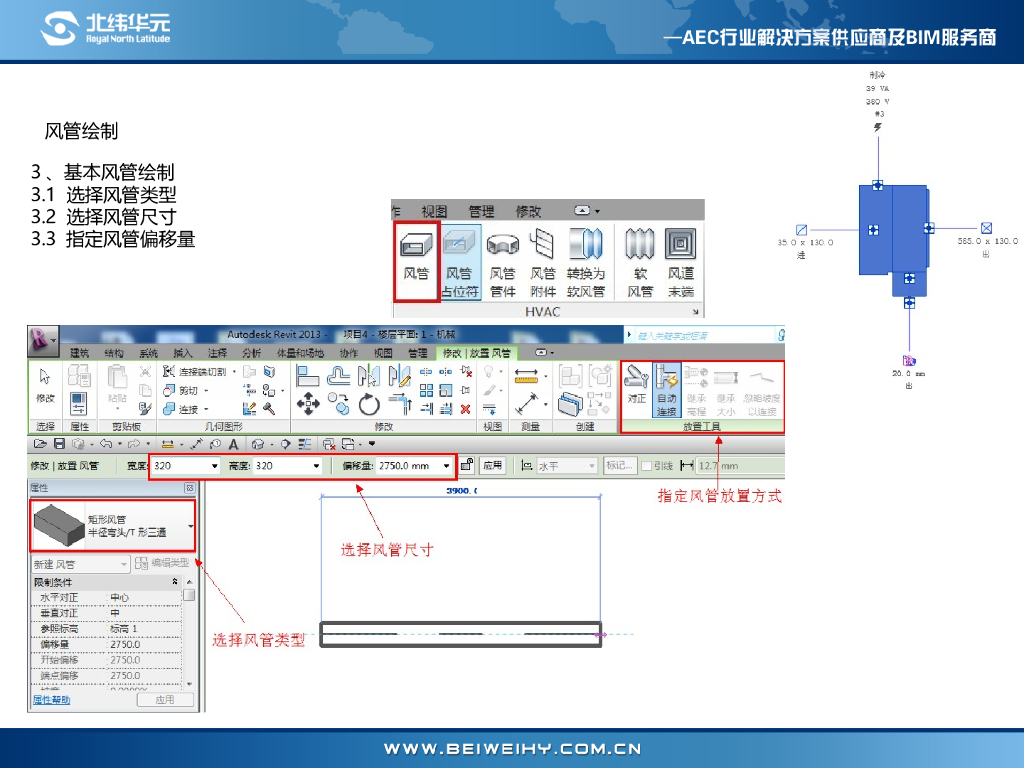Open the 视图 tab in HVAC screenshot

(434, 211)
